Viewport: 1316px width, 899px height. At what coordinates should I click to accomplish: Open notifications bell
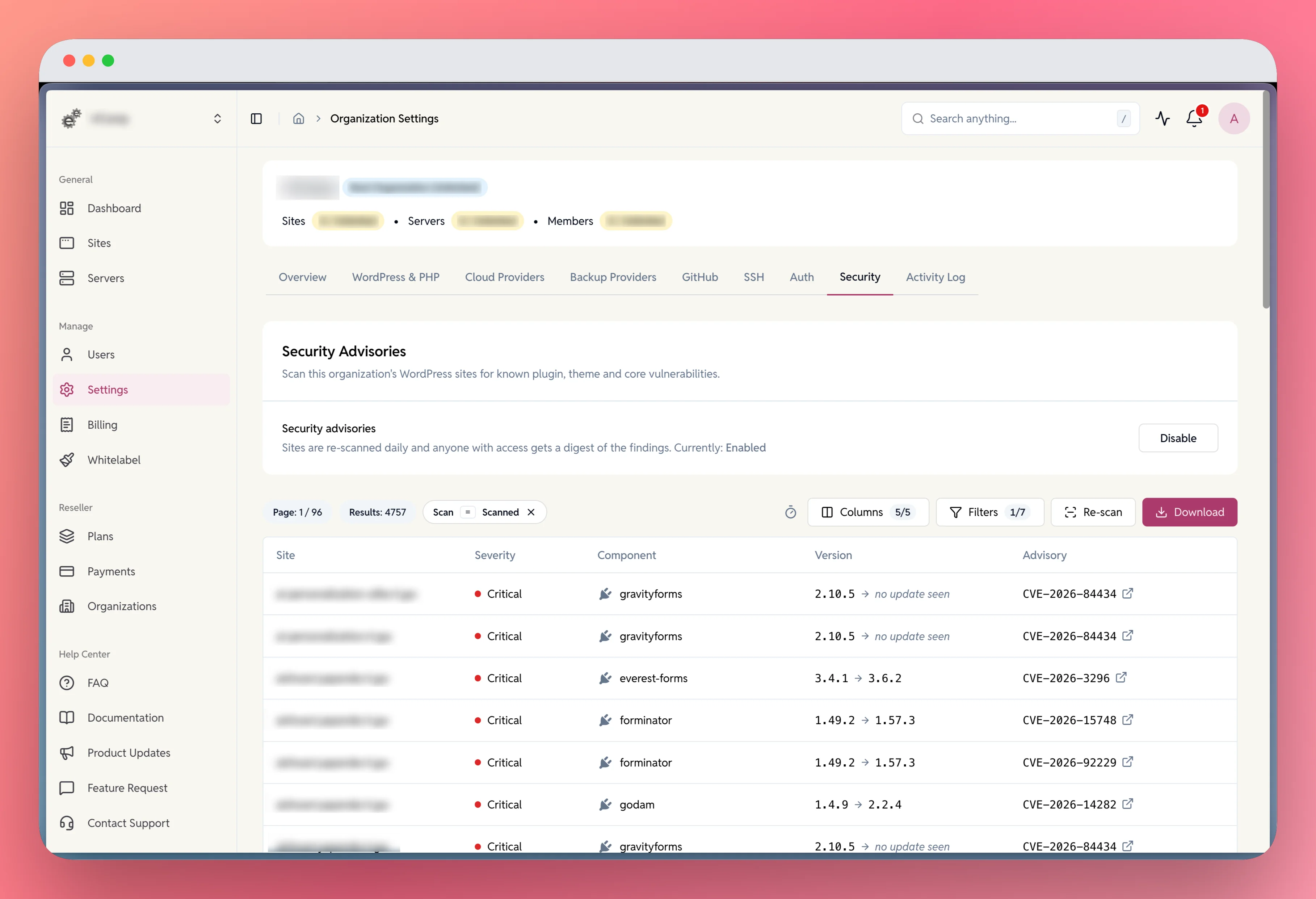(1194, 118)
